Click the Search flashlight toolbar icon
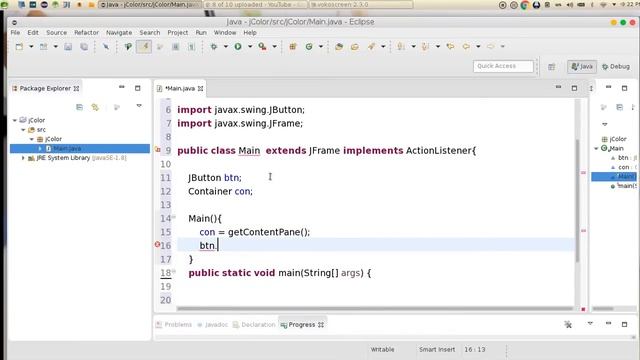The height and width of the screenshot is (360, 640). click(x=371, y=47)
